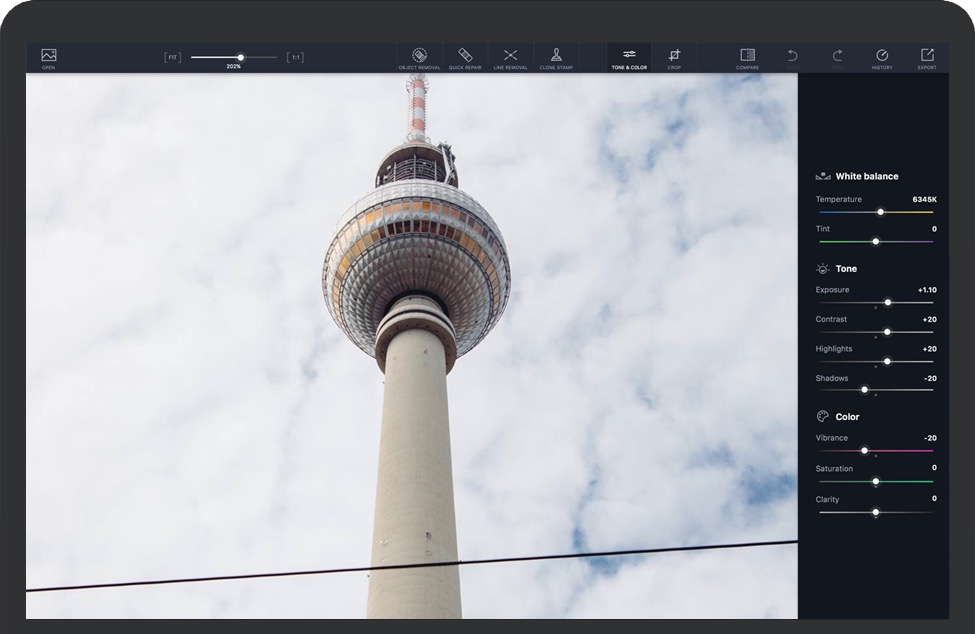
Task: Toggle the Compare before/after view
Action: tap(747, 57)
